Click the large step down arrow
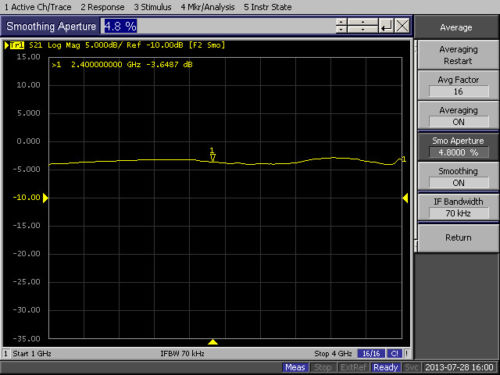This screenshot has width=500, height=375. pos(363,29)
